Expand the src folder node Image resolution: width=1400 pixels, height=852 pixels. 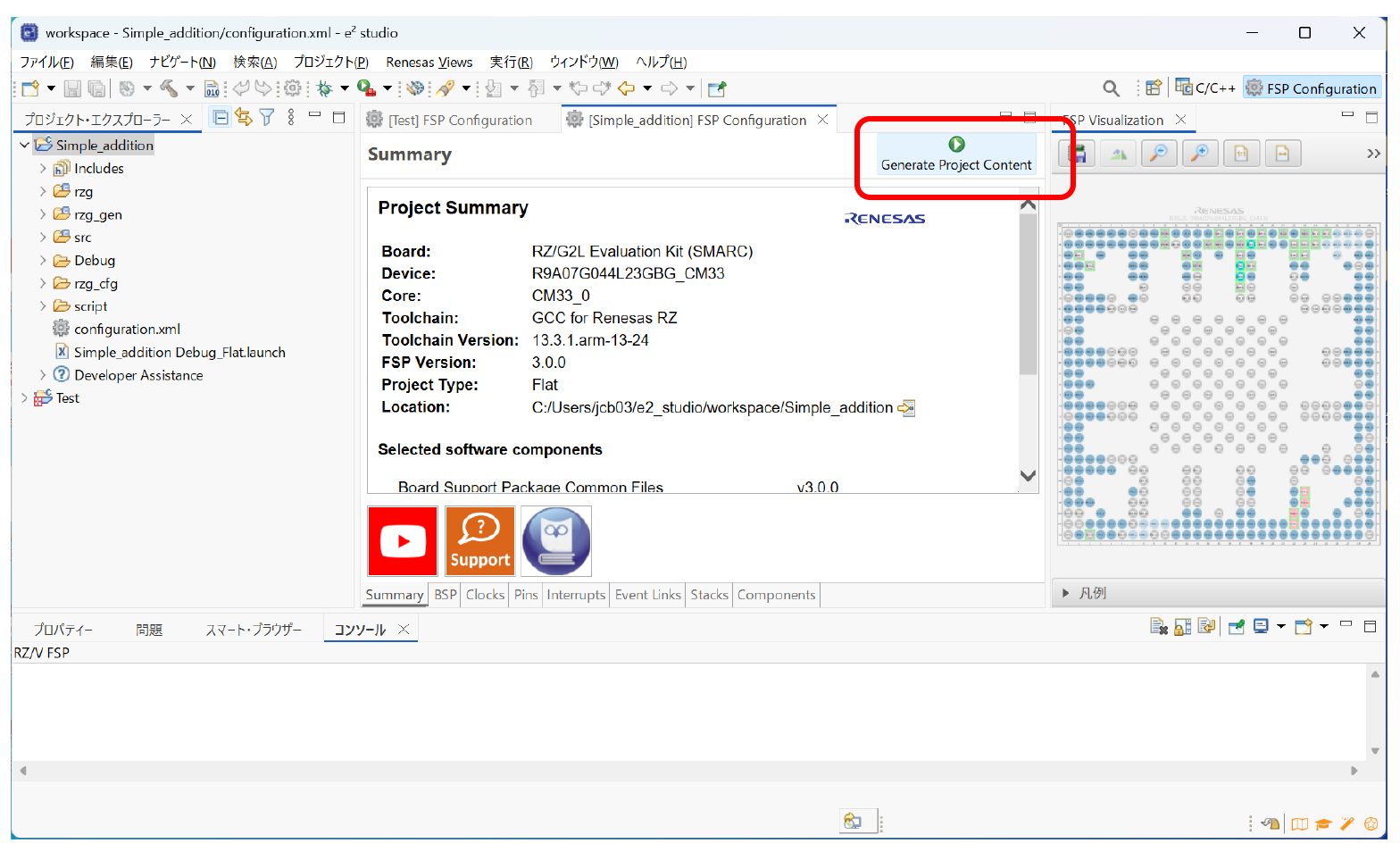[42, 238]
